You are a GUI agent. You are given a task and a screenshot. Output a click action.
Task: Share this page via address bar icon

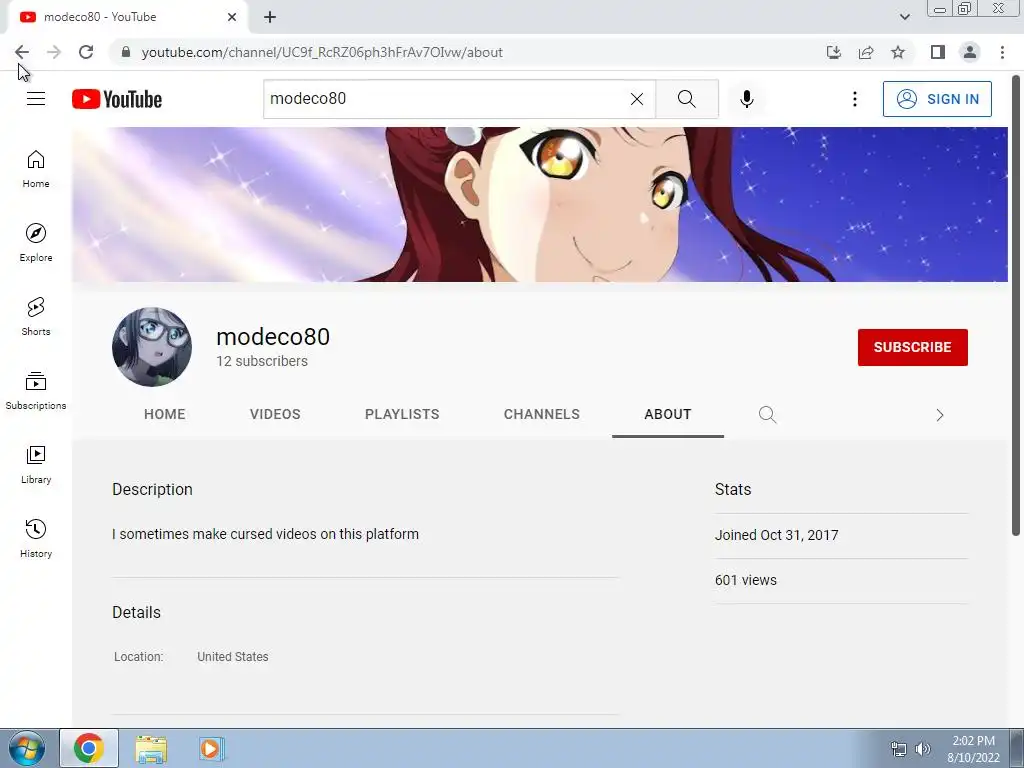pos(866,52)
